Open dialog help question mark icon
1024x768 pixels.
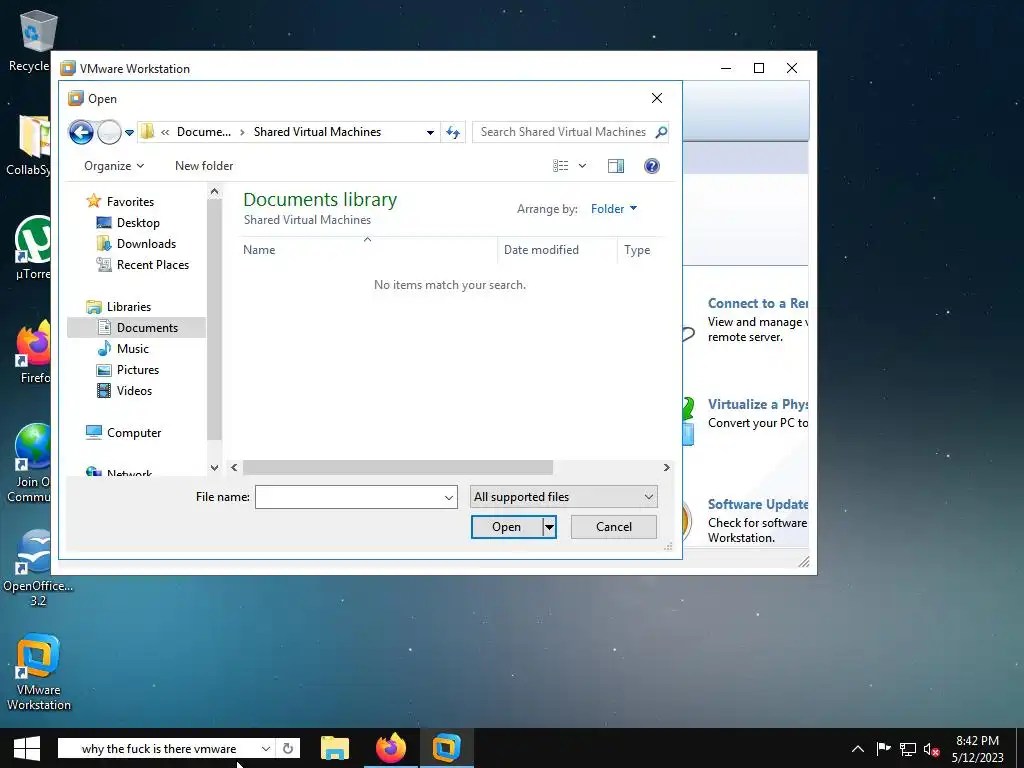tap(652, 166)
